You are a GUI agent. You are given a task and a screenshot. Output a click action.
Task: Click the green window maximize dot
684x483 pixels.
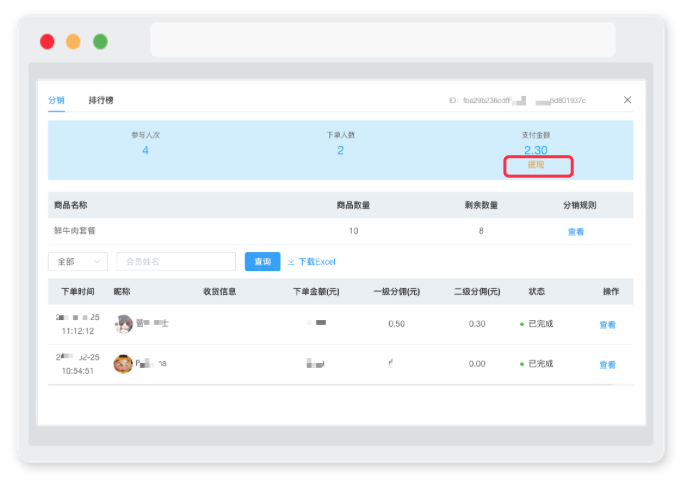click(100, 42)
